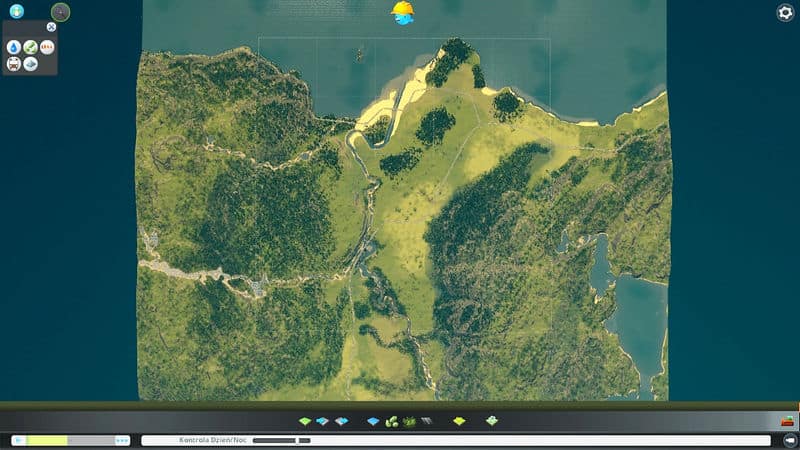Viewport: 800px width, 450px height.
Task: Open the settings gear menu
Action: tap(785, 12)
